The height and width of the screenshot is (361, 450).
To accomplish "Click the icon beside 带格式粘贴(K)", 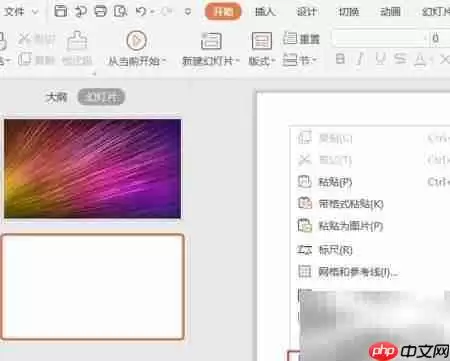I will point(304,203).
